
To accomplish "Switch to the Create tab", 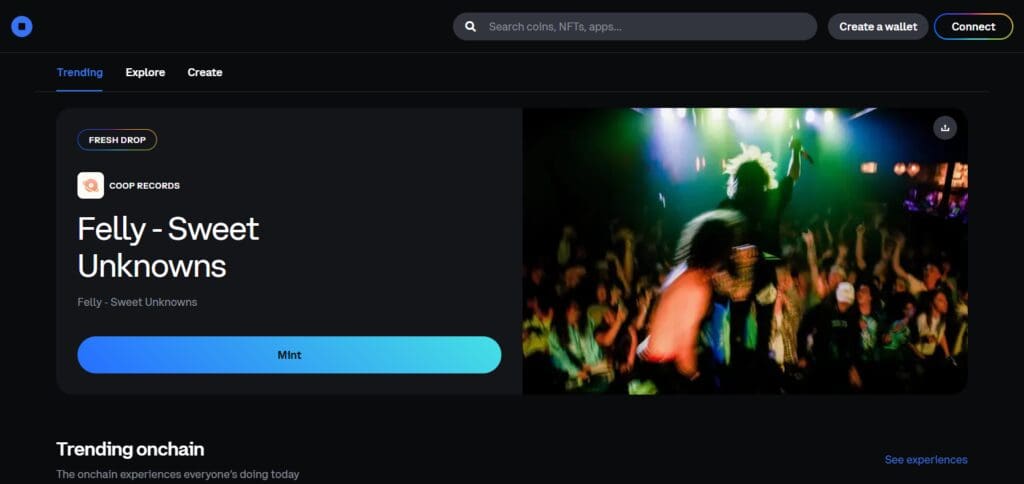I will click(x=205, y=73).
